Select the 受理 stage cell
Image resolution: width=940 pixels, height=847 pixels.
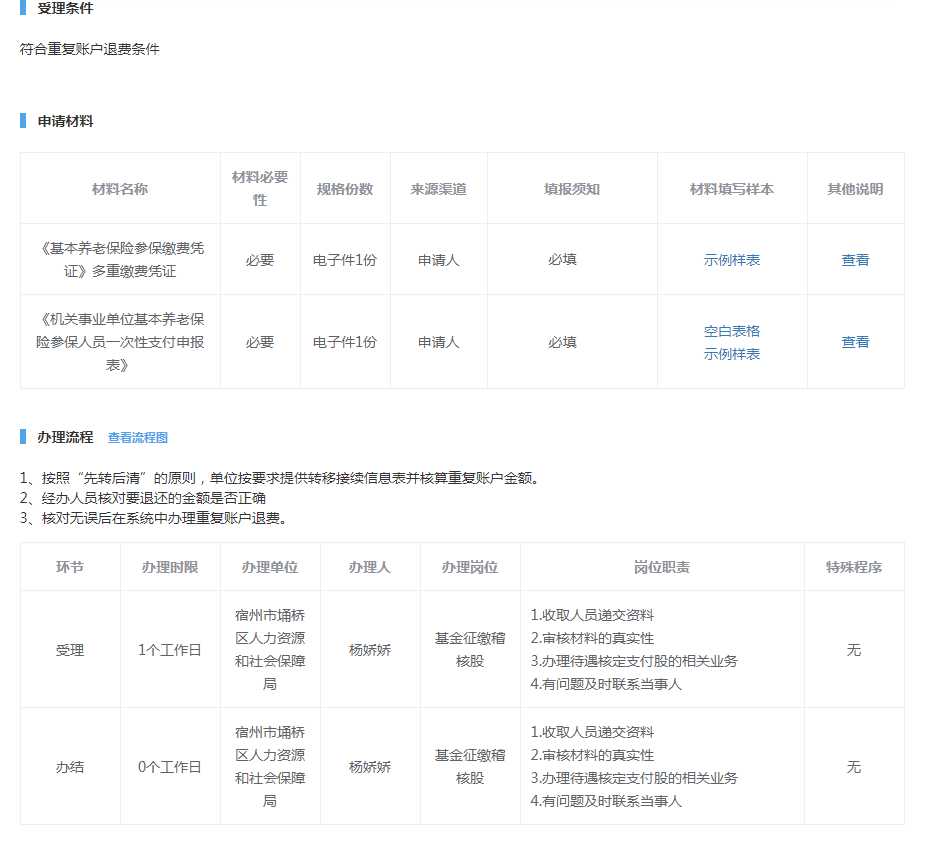click(x=70, y=650)
